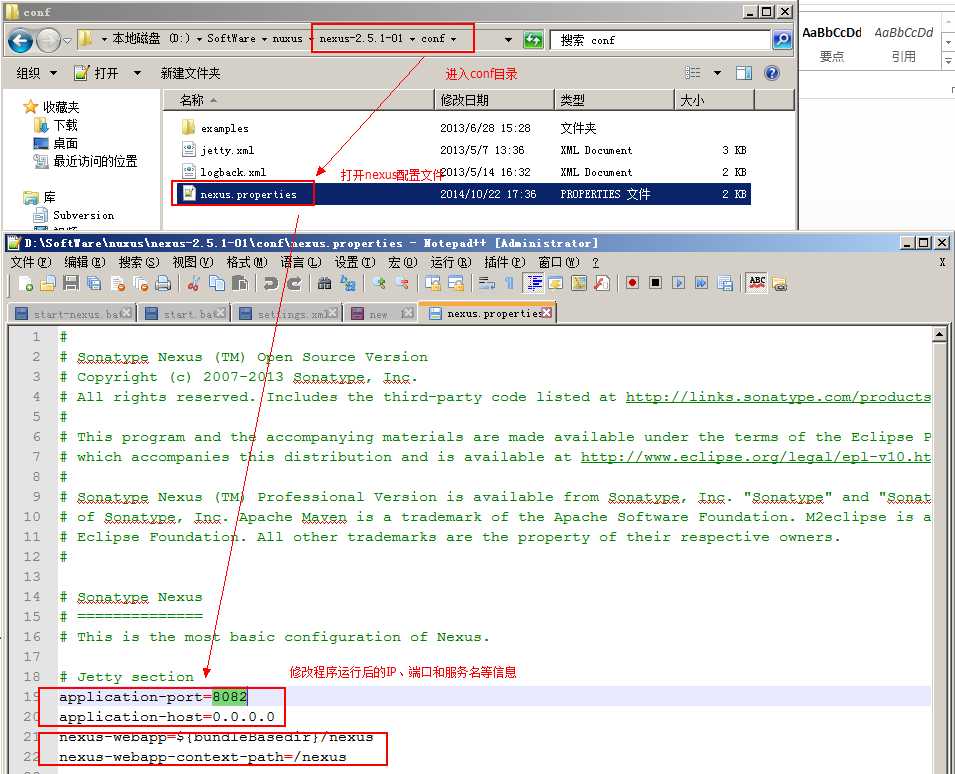Open the 编辑(E) menu

pyautogui.click(x=85, y=262)
